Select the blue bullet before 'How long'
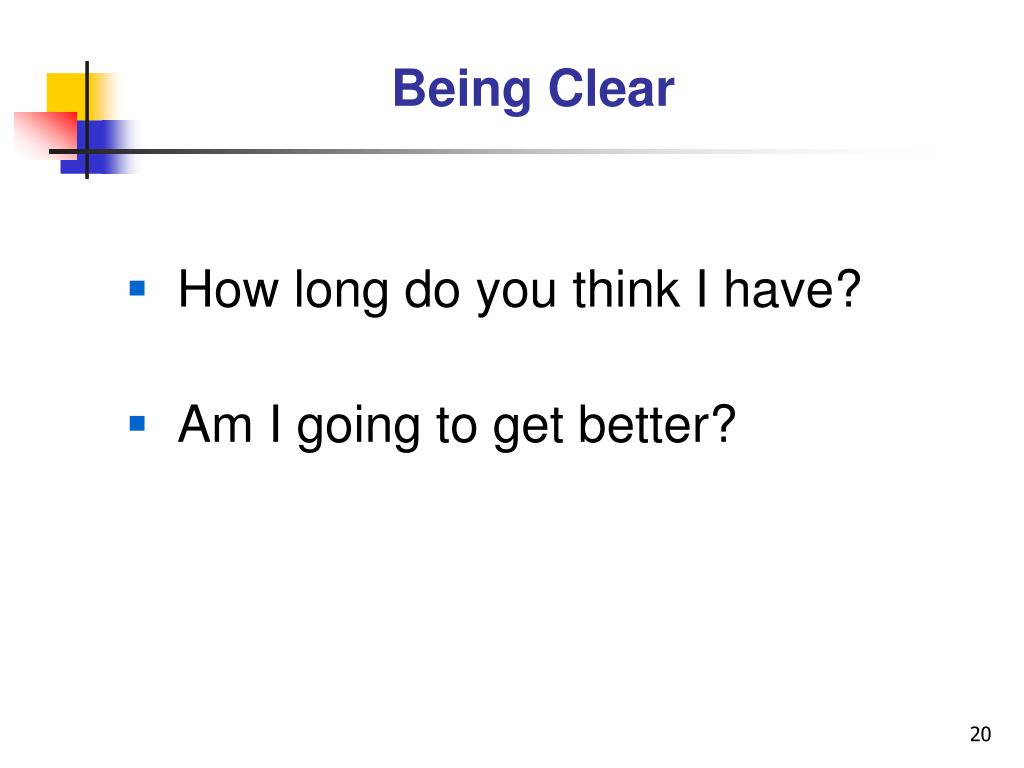The height and width of the screenshot is (768, 1024). [137, 288]
